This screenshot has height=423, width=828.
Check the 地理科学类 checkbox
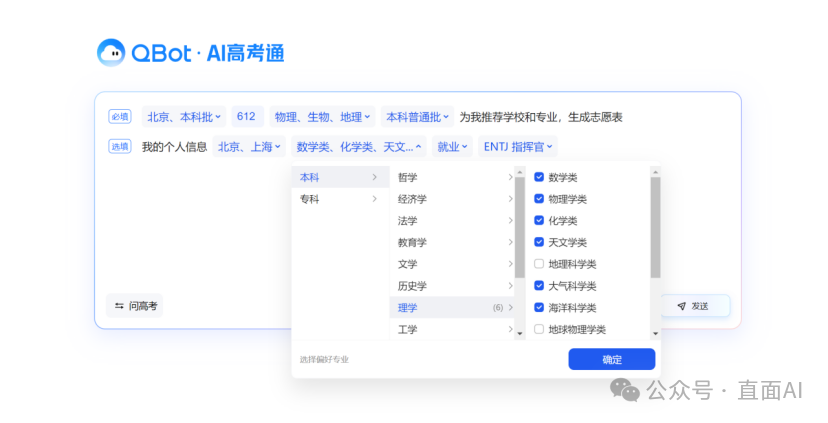(x=539, y=264)
